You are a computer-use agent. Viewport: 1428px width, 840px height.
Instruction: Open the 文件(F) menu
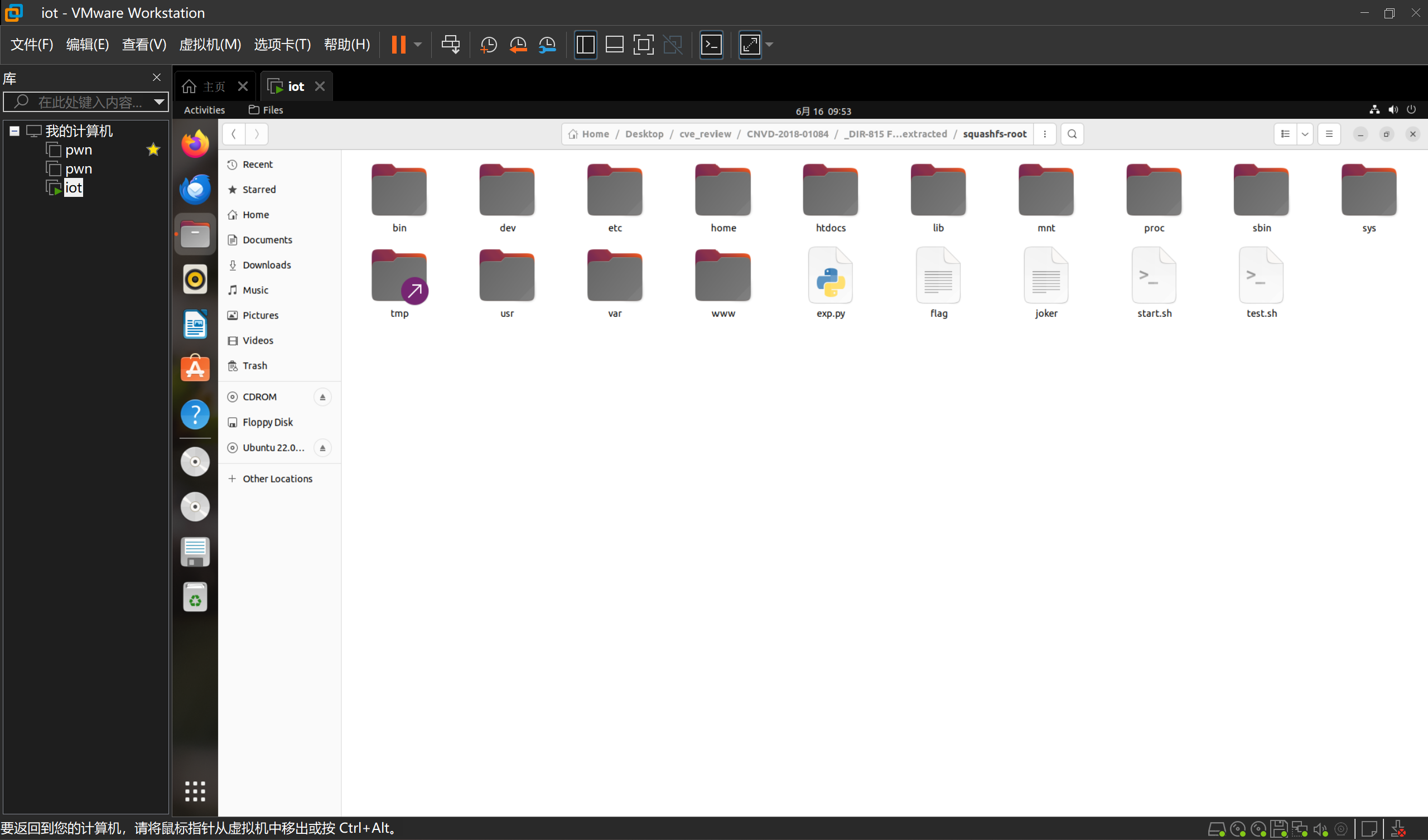point(32,44)
